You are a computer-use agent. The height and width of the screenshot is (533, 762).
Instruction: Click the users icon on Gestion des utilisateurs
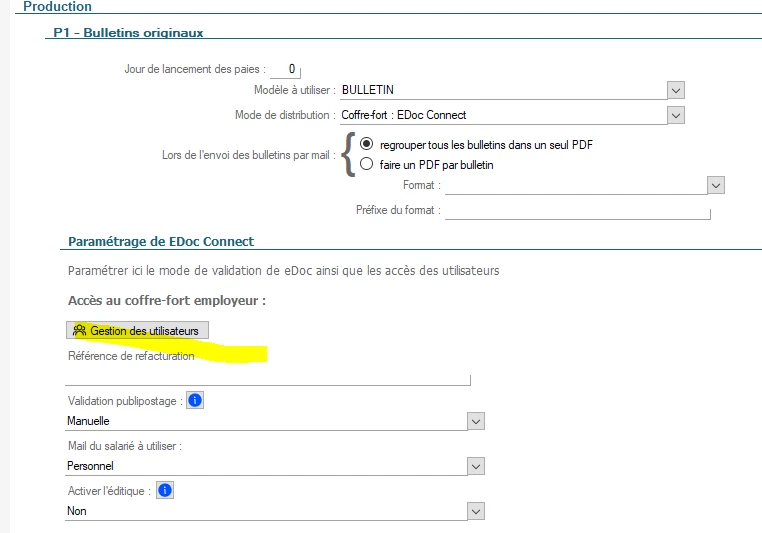click(79, 330)
